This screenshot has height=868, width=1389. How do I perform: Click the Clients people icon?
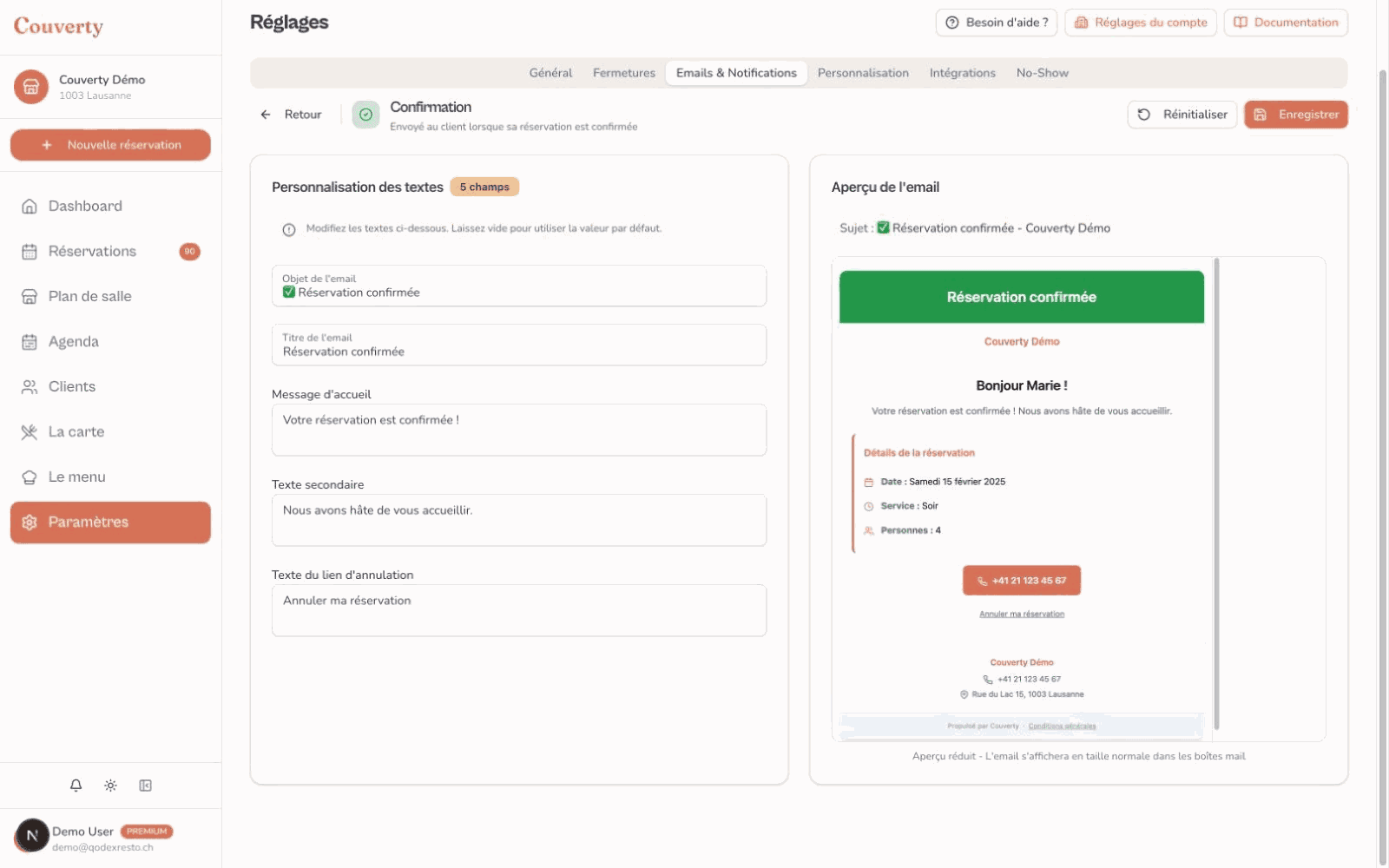[30, 387]
